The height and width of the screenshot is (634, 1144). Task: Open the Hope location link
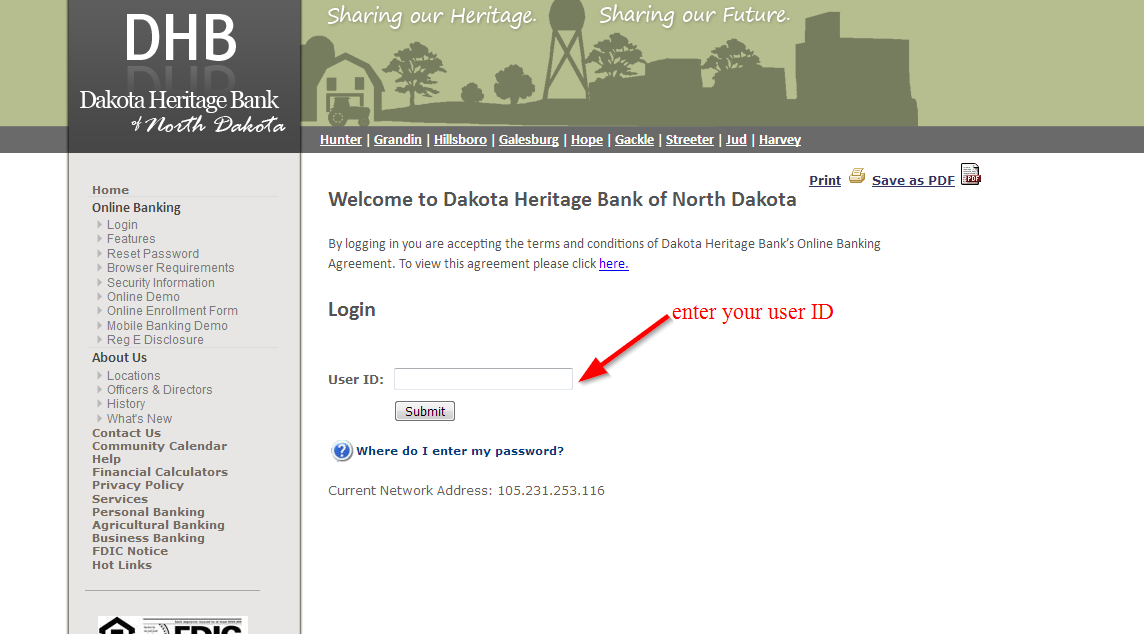[x=587, y=139]
